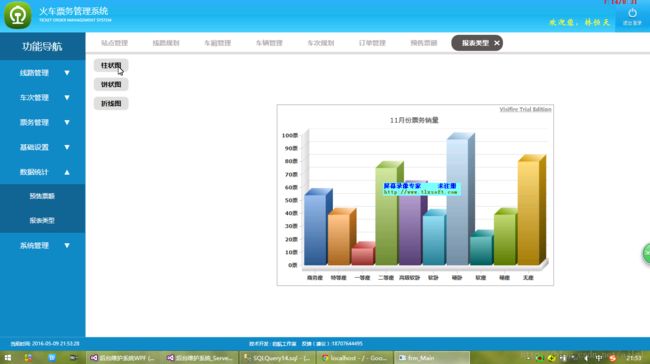Select the active 报表类型 tab label

[475, 43]
